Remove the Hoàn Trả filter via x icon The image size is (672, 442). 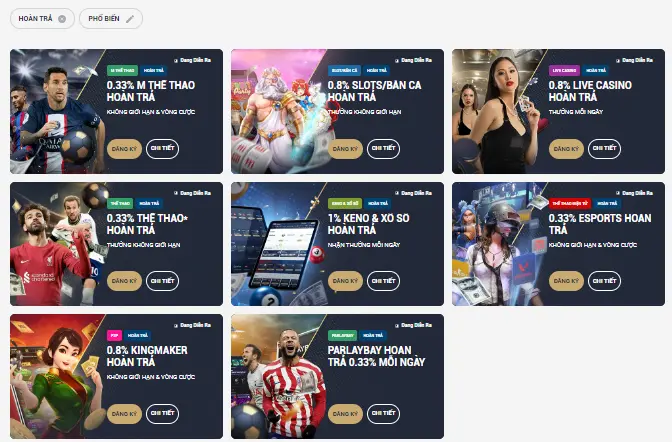[x=62, y=19]
